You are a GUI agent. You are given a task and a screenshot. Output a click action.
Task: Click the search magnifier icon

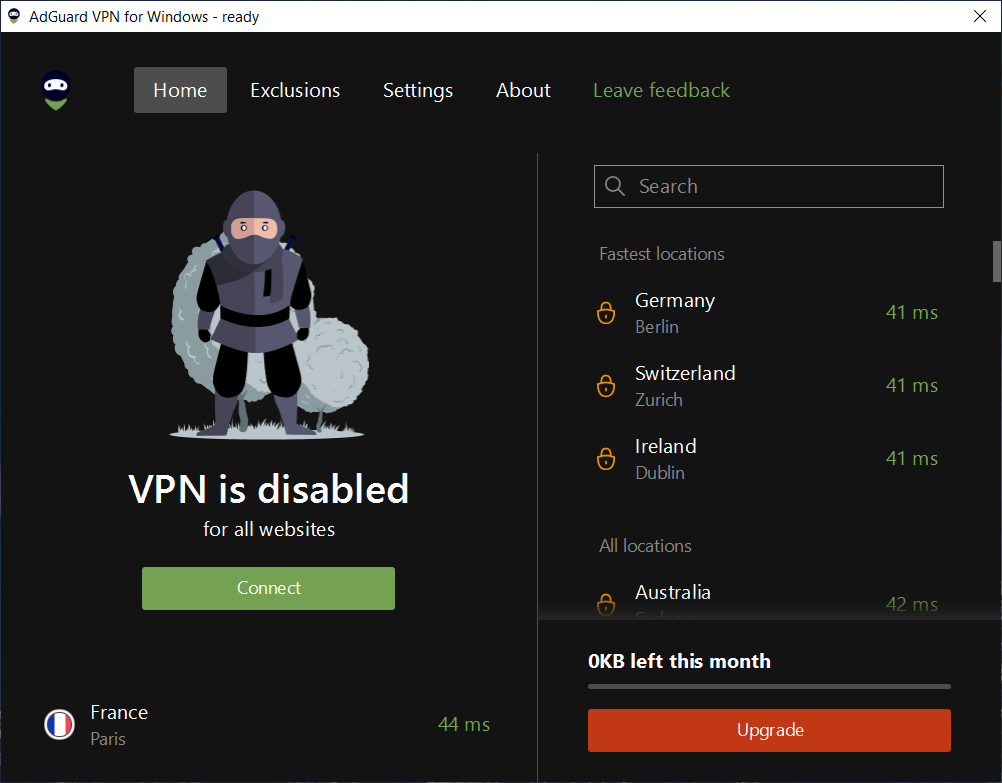tap(615, 187)
